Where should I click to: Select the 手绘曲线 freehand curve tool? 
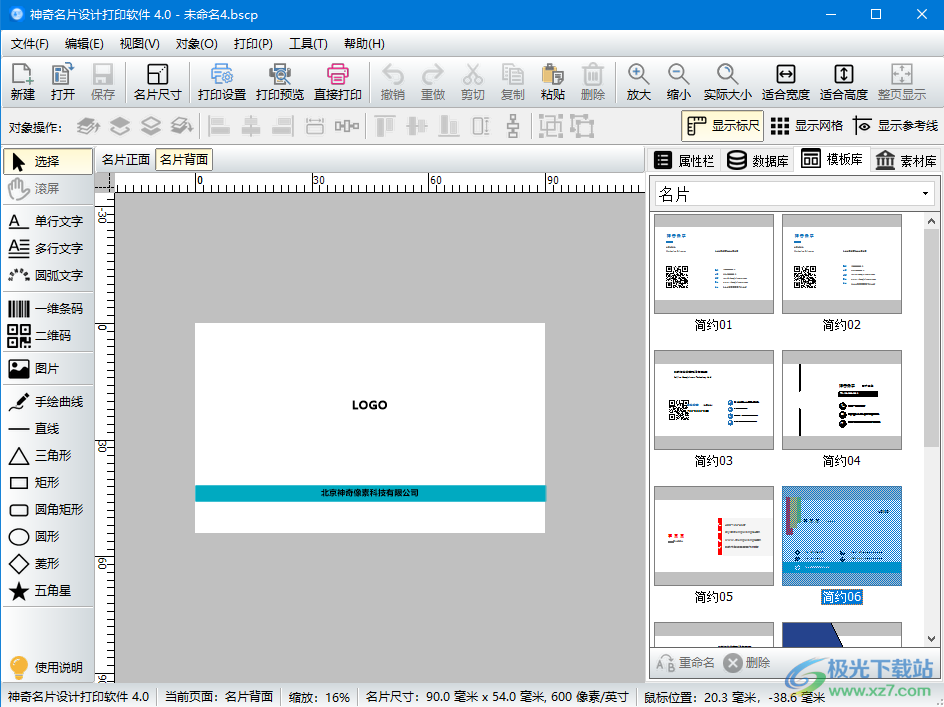coord(47,402)
